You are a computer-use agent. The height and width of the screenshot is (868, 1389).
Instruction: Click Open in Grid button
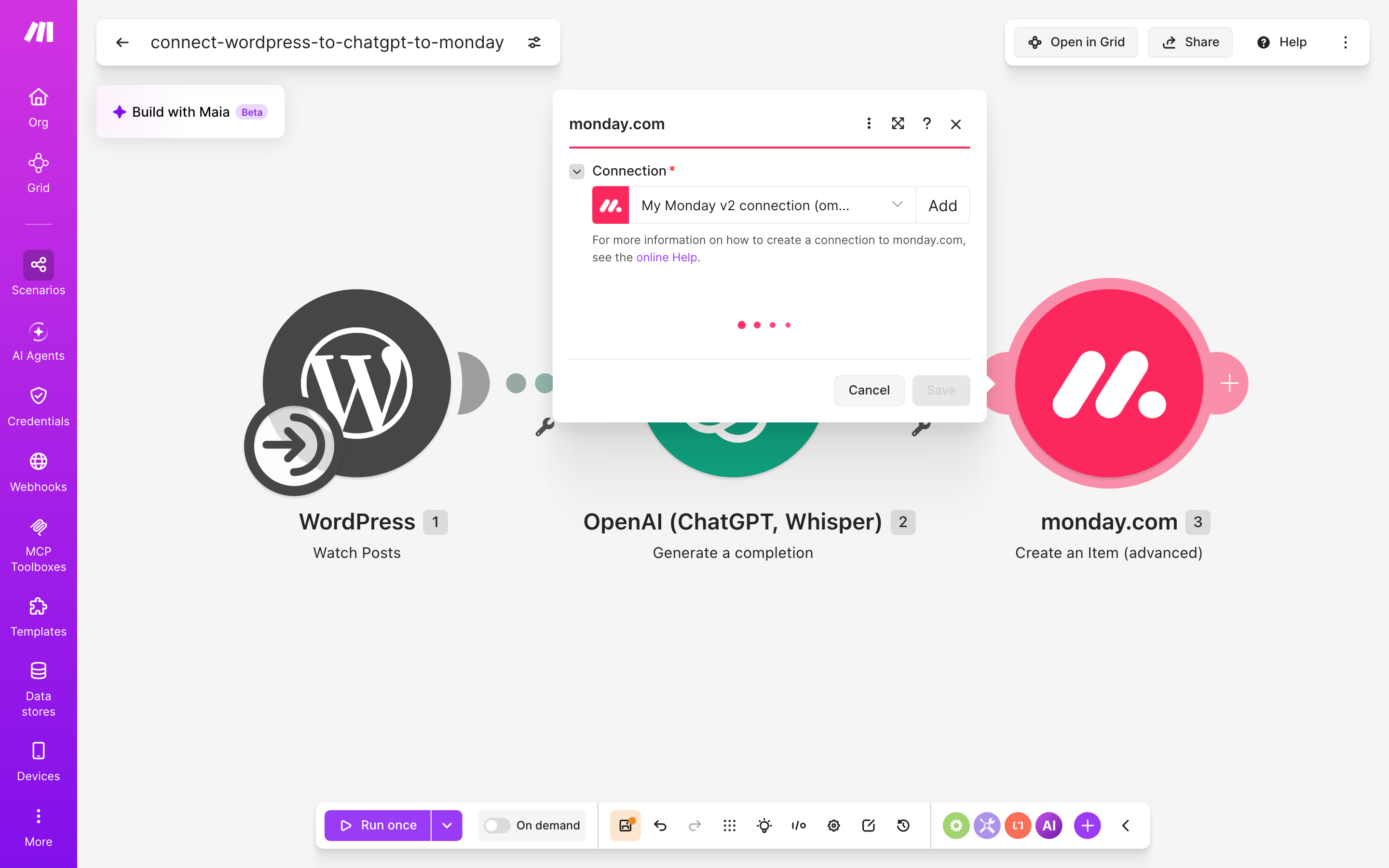(1076, 42)
